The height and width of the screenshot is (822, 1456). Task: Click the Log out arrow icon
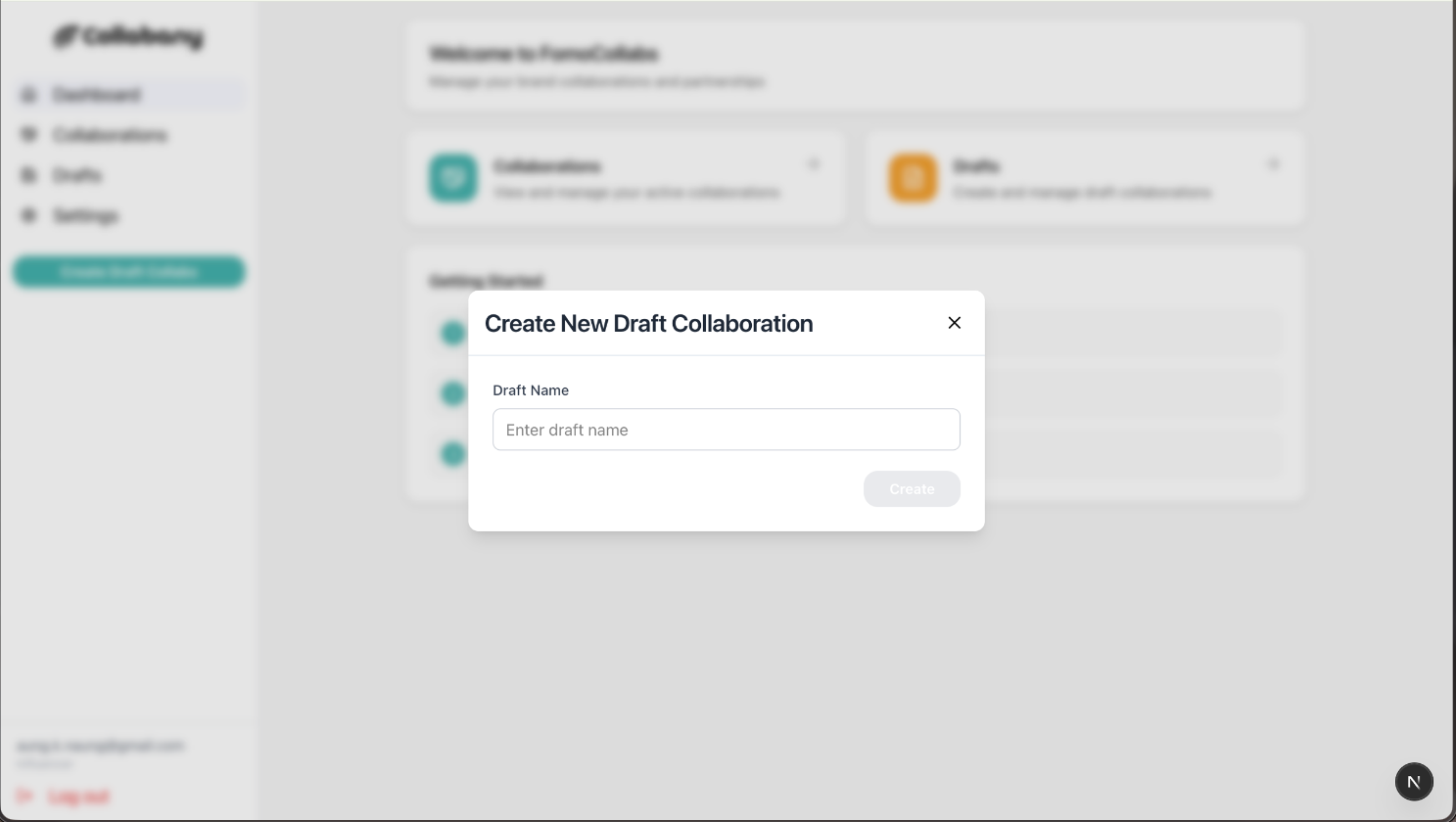tap(25, 797)
